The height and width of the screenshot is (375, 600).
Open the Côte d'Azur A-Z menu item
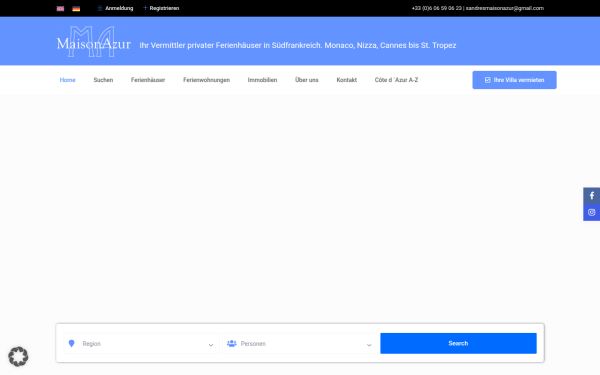tap(396, 80)
